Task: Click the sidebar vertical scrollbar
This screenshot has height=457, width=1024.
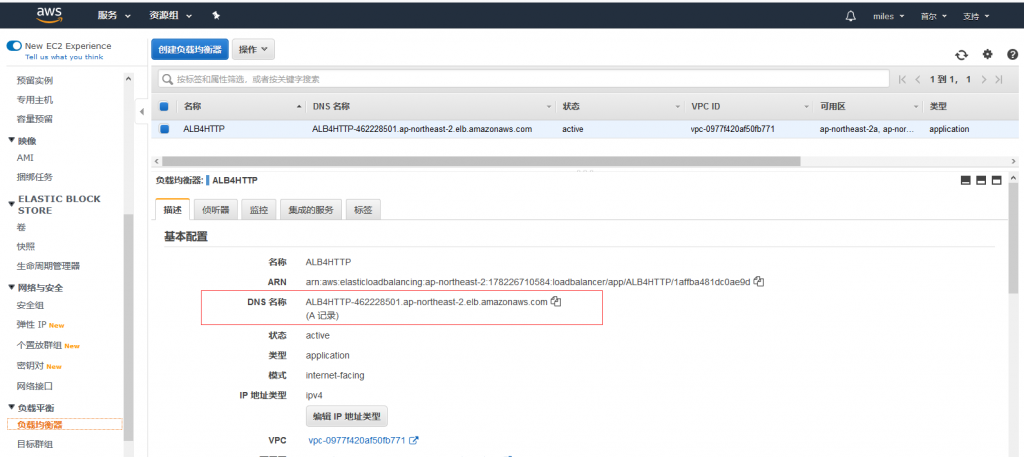Action: pyautogui.click(x=128, y=326)
